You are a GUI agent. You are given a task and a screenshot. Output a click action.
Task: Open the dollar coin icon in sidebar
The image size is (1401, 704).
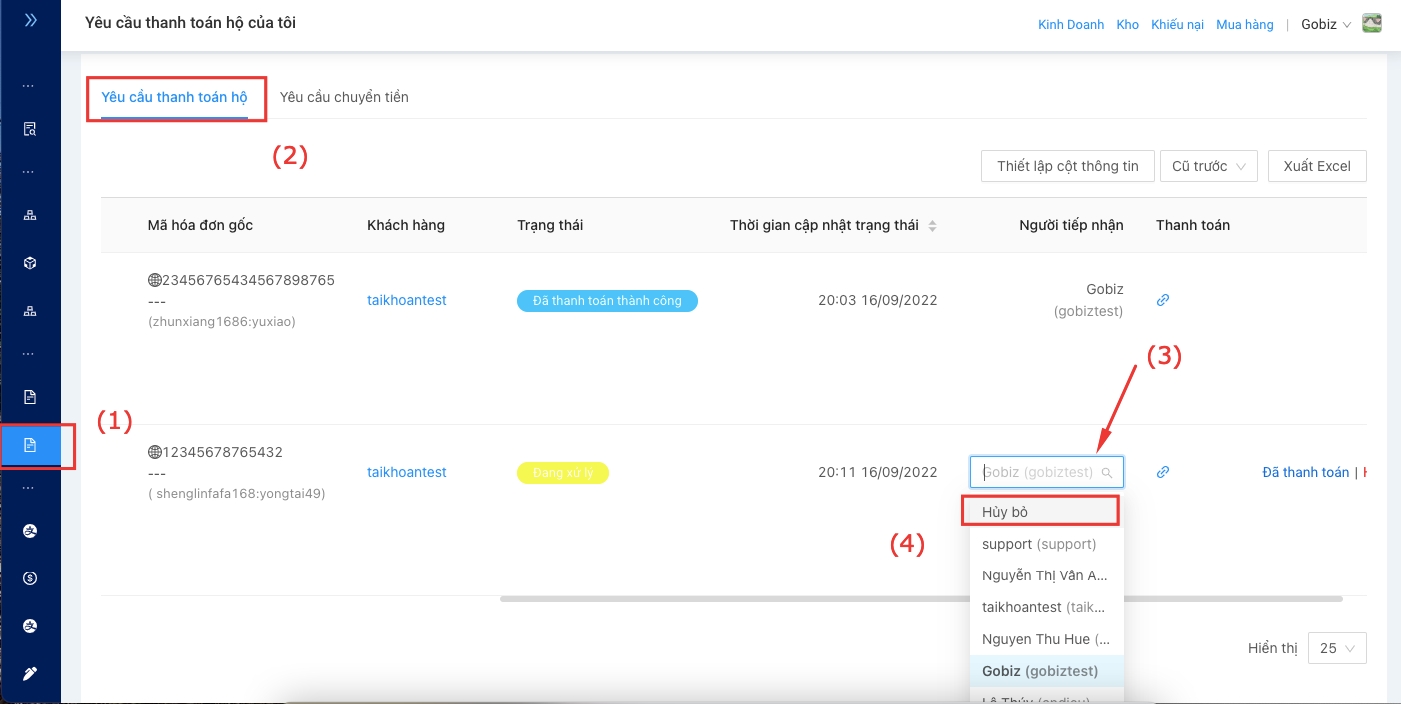30,578
